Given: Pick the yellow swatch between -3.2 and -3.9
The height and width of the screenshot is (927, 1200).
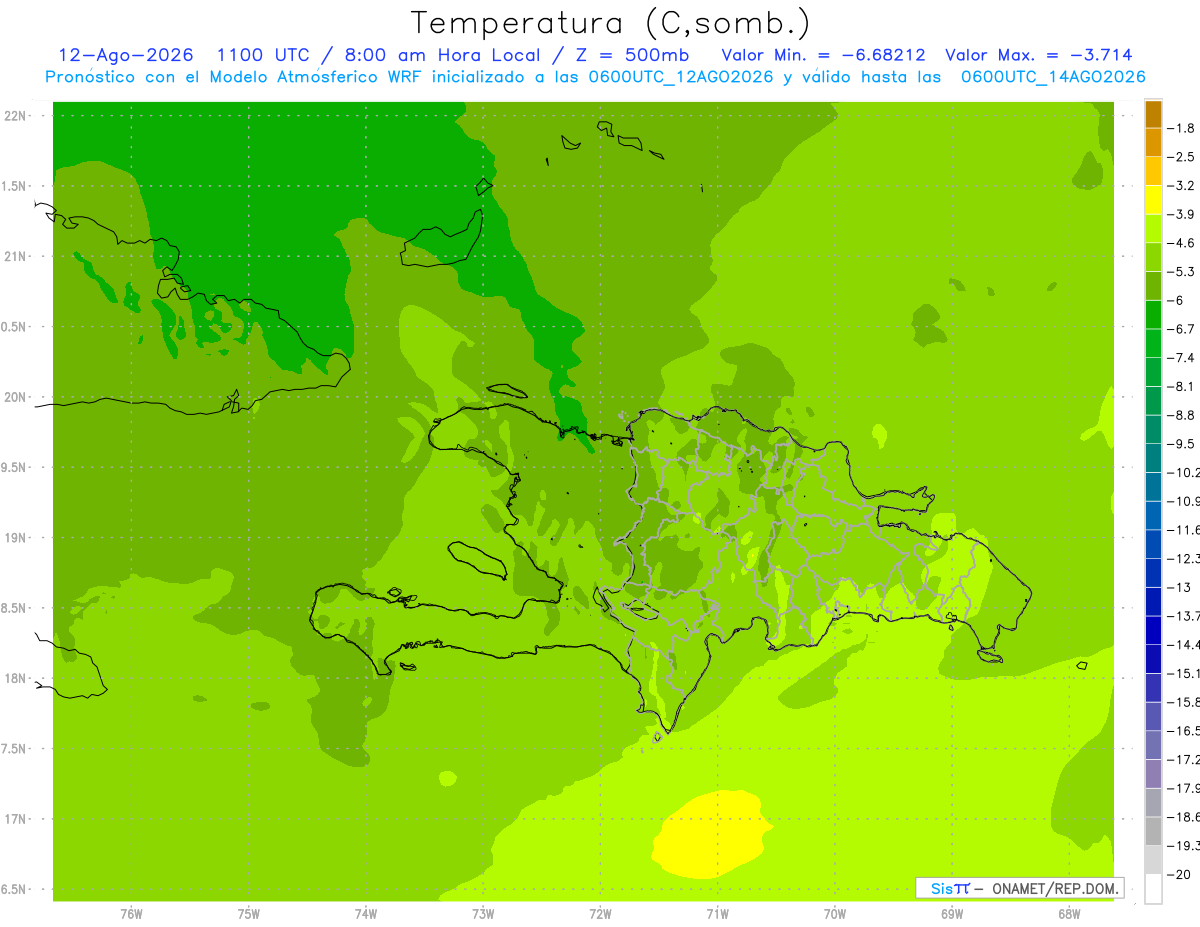Looking at the screenshot, I should tap(1153, 200).
